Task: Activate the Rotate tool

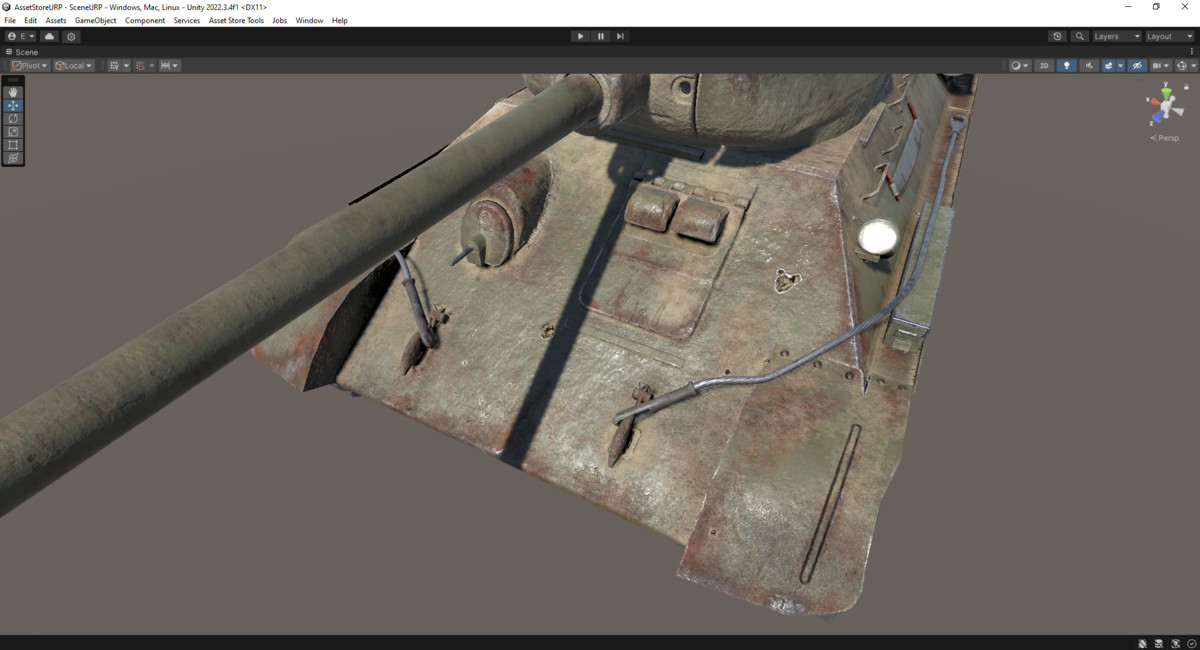Action: pos(13,118)
